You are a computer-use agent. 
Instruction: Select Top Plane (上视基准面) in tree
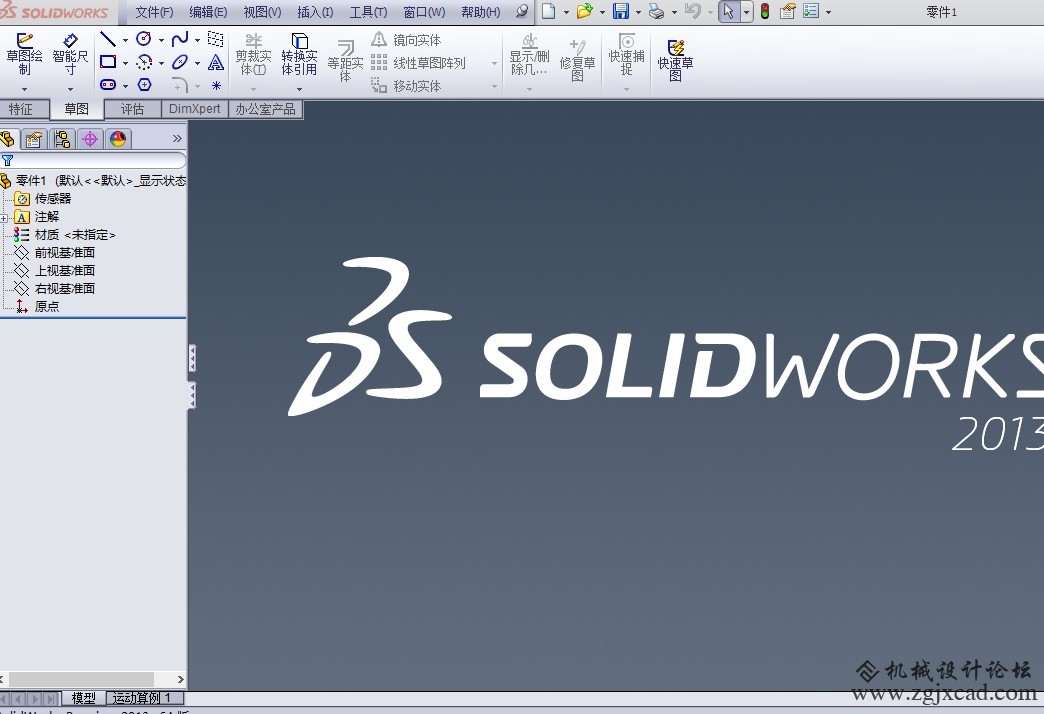click(x=65, y=271)
